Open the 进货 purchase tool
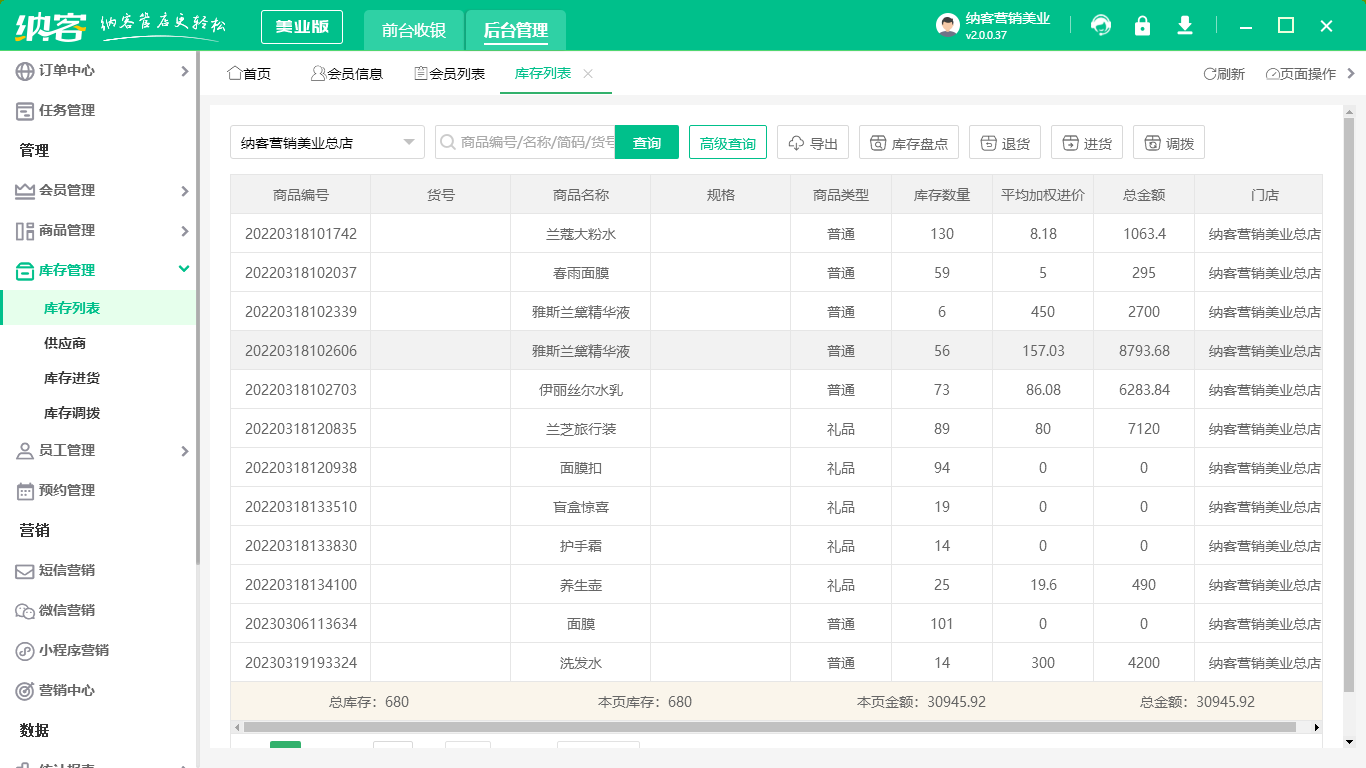This screenshot has height=768, width=1366. coord(1087,141)
